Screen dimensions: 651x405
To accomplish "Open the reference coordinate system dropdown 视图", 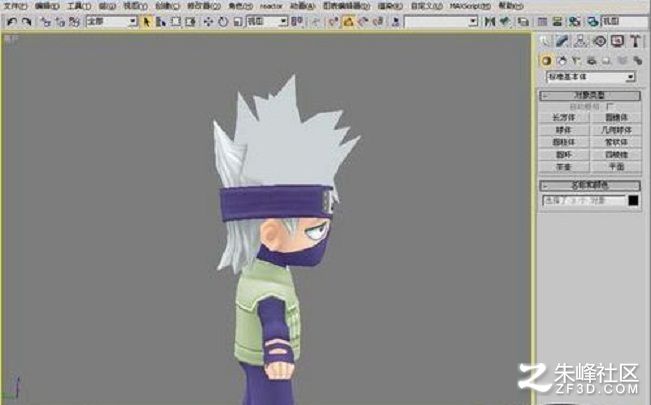I will (x=267, y=21).
